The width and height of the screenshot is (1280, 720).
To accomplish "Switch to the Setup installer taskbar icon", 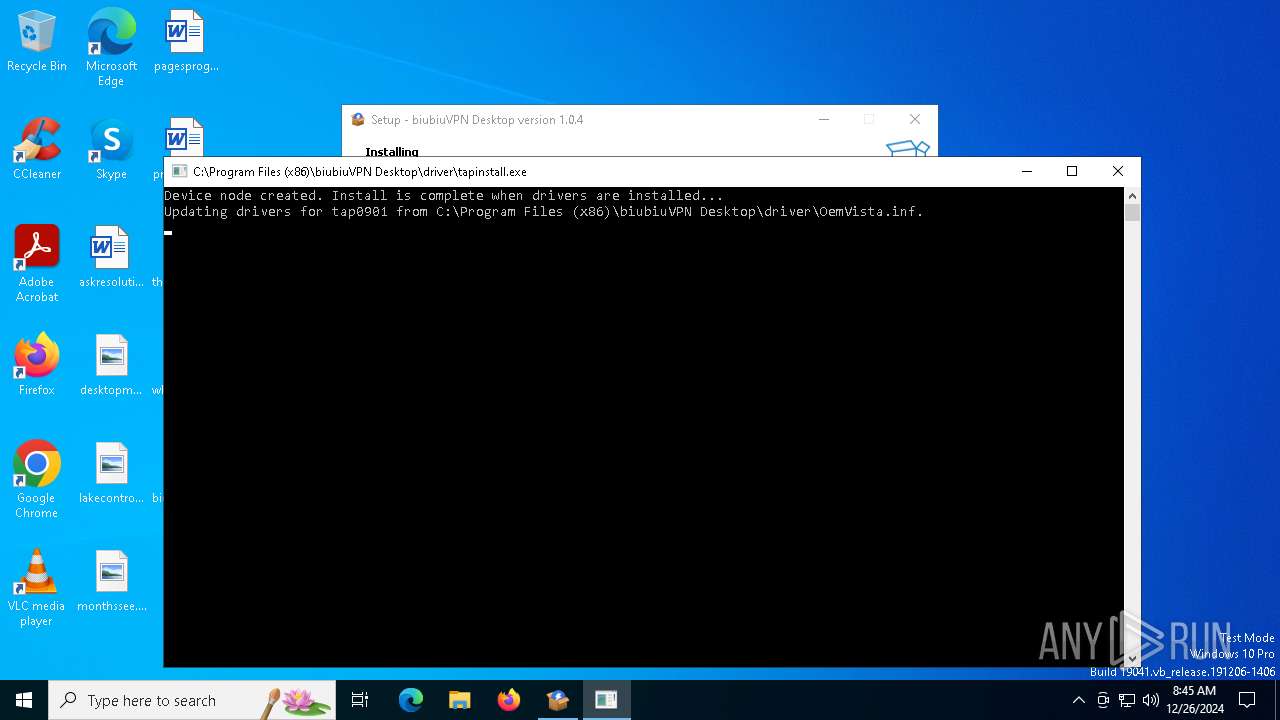I will (558, 700).
